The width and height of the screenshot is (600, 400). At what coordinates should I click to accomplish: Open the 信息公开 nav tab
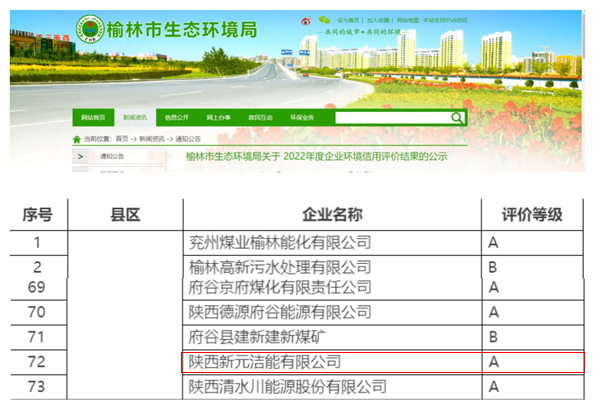176,118
